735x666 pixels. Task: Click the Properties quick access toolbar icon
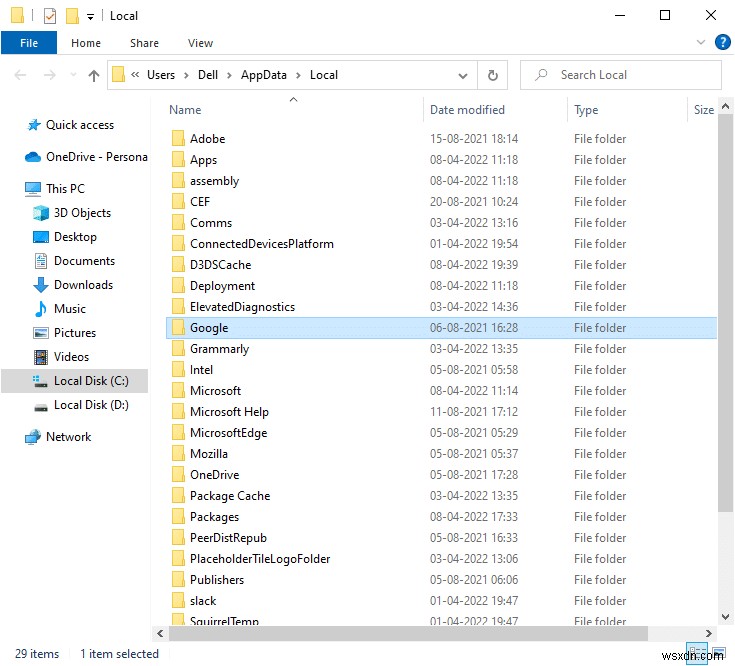pyautogui.click(x=50, y=16)
